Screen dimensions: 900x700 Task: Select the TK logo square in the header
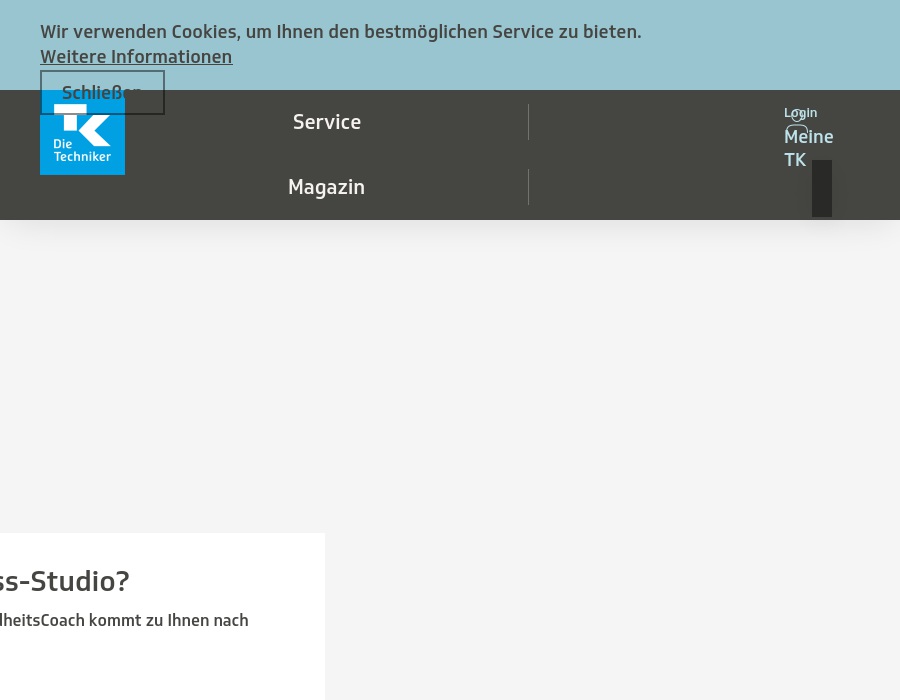pyautogui.click(x=82, y=131)
